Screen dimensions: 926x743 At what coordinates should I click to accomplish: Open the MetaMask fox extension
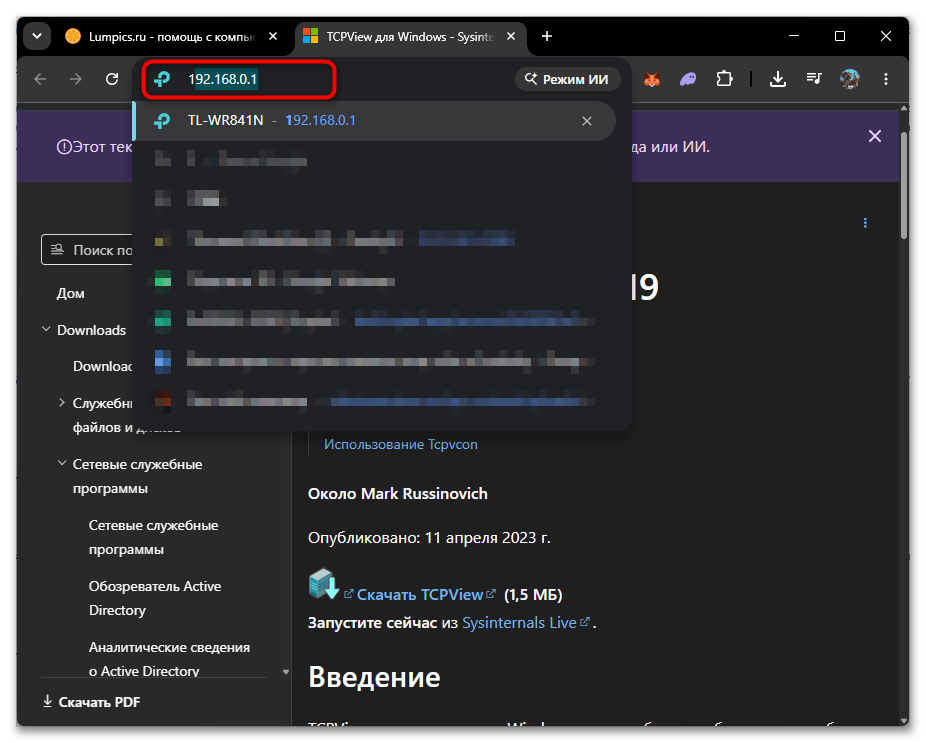click(651, 79)
